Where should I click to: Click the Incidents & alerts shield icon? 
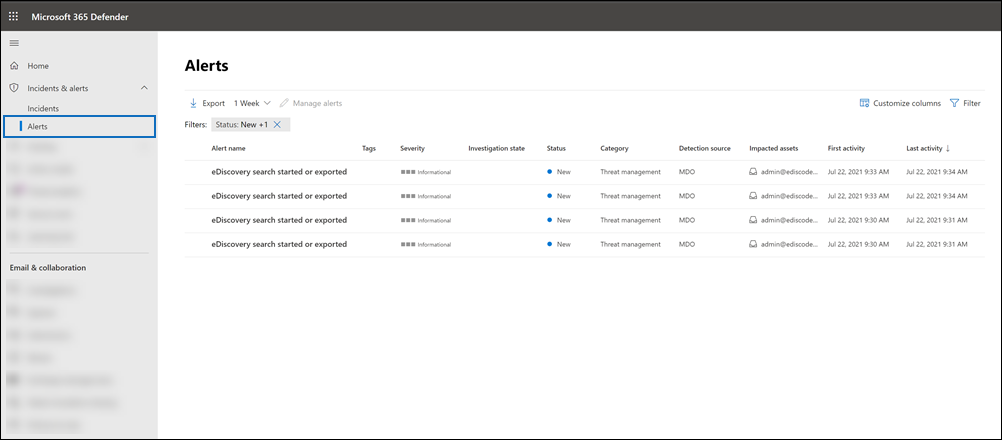point(14,88)
